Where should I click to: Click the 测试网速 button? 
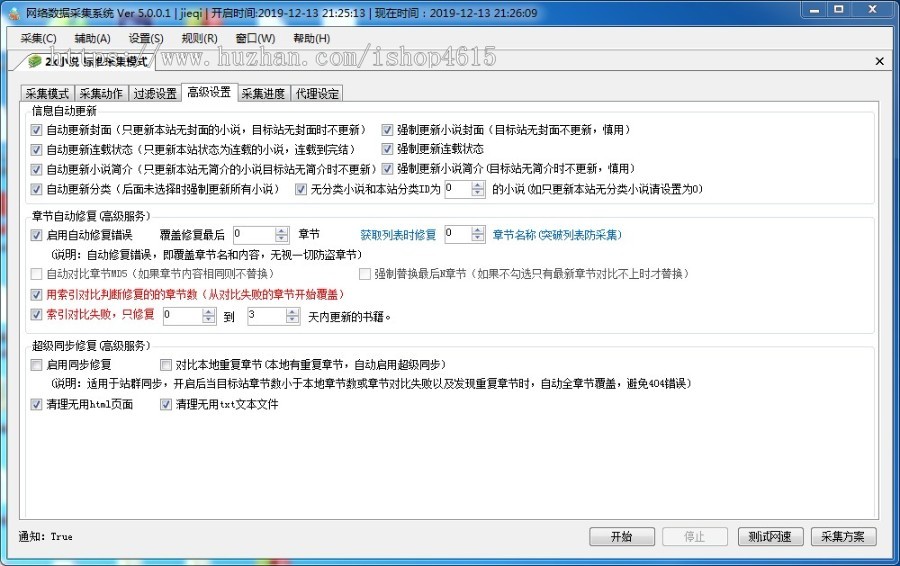pyautogui.click(x=770, y=537)
